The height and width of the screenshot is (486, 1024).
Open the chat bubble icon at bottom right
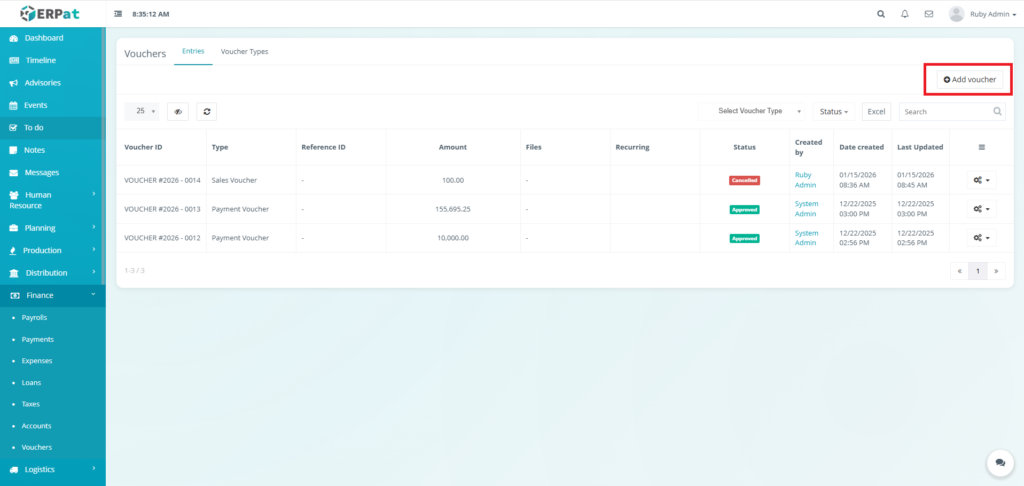pos(999,462)
